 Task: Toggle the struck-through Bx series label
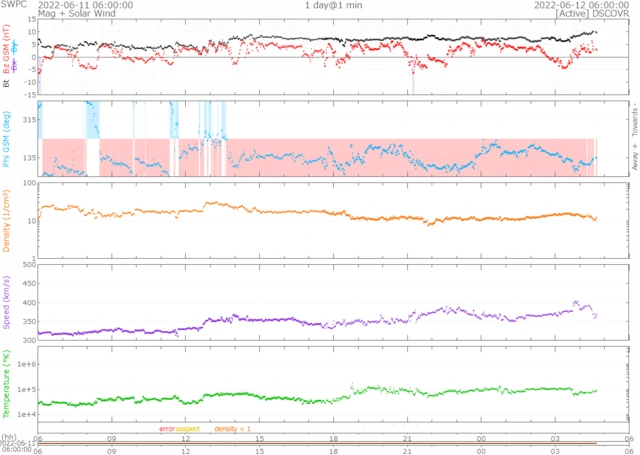pos(15,65)
